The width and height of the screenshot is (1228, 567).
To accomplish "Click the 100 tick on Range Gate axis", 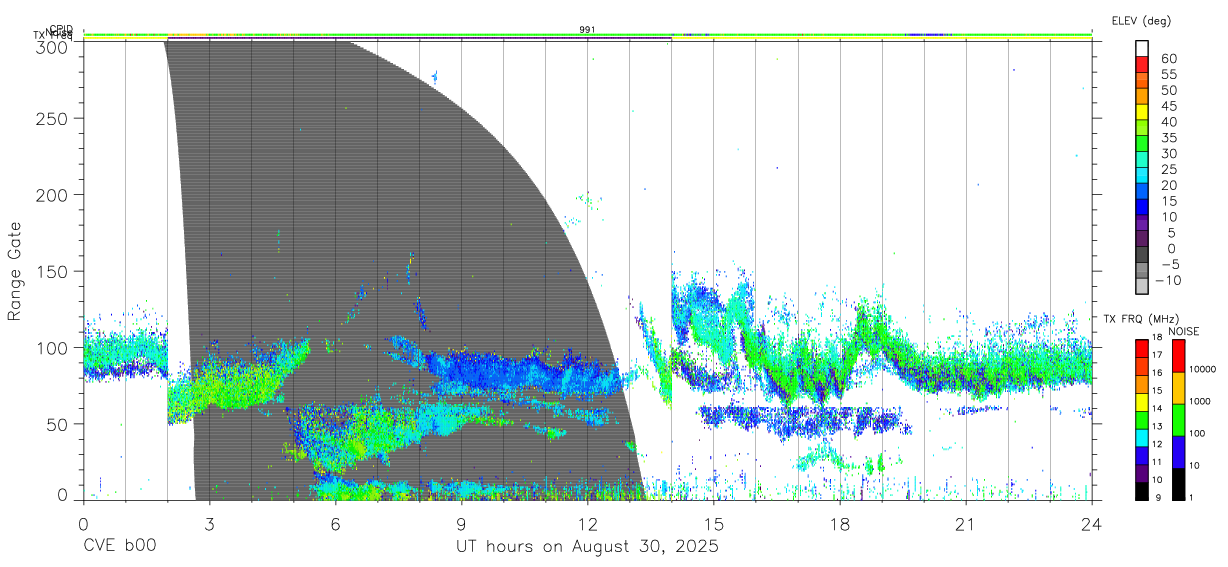I will 53,347.
